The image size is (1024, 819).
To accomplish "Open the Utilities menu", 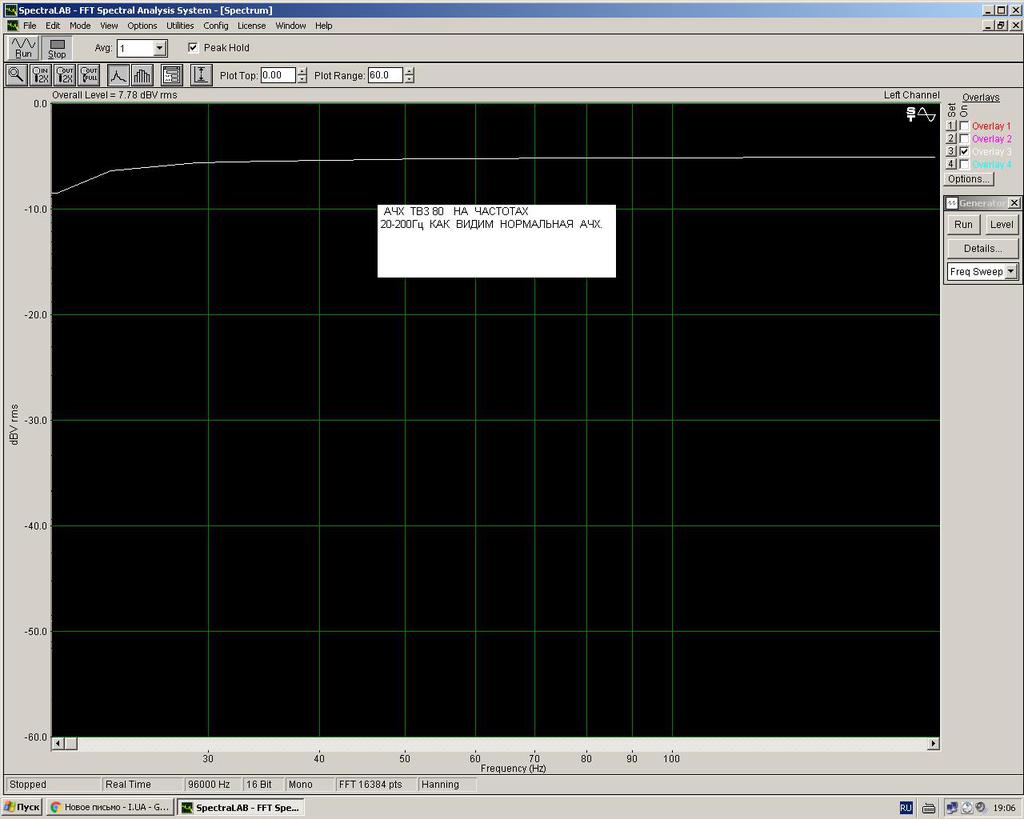I will click(180, 25).
